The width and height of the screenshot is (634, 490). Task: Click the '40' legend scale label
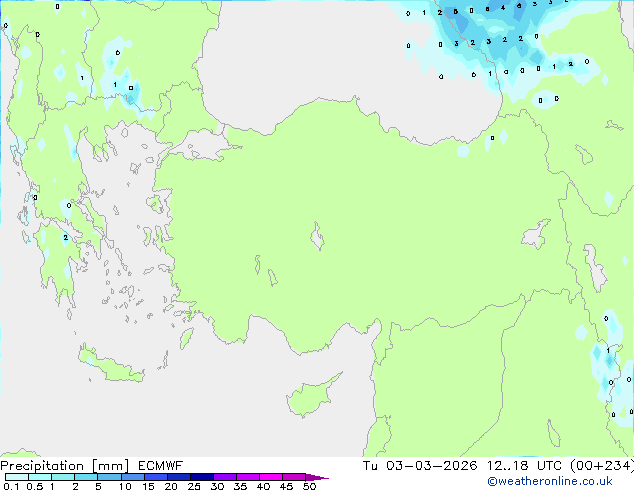tap(263, 486)
